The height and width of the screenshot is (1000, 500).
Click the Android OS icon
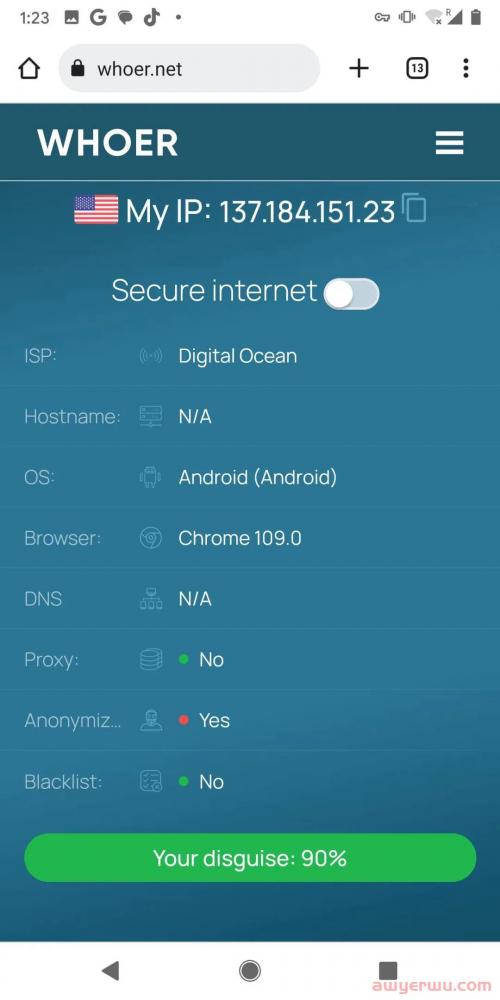pos(151,477)
